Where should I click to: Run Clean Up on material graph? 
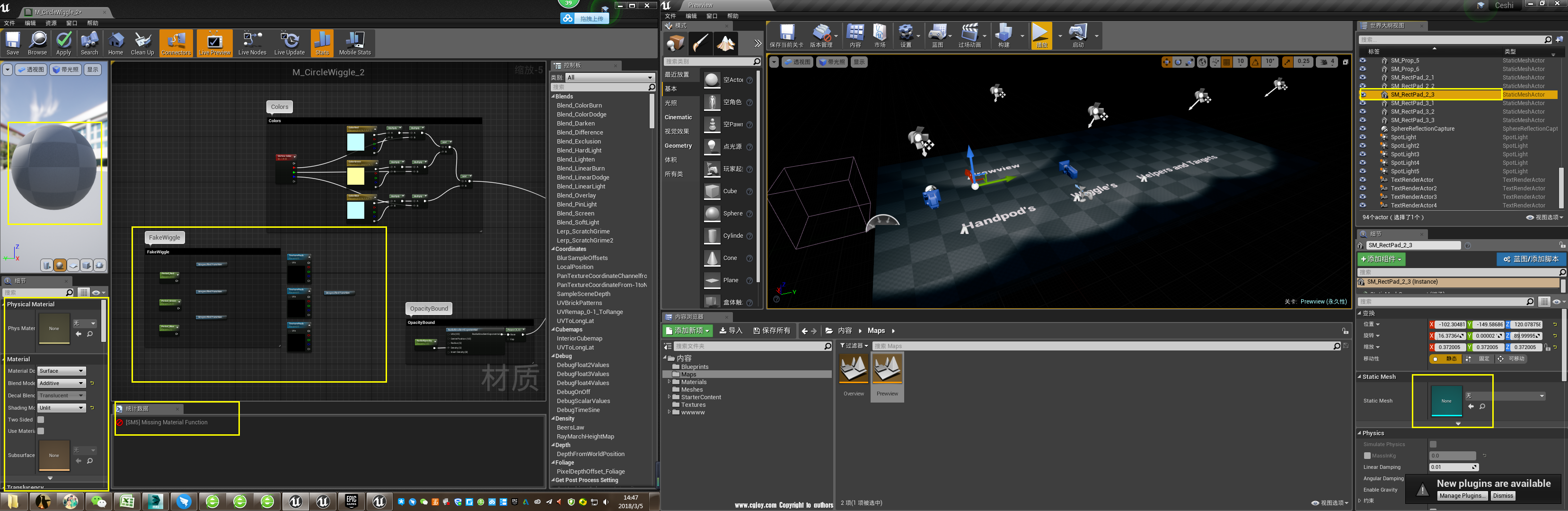coord(142,43)
